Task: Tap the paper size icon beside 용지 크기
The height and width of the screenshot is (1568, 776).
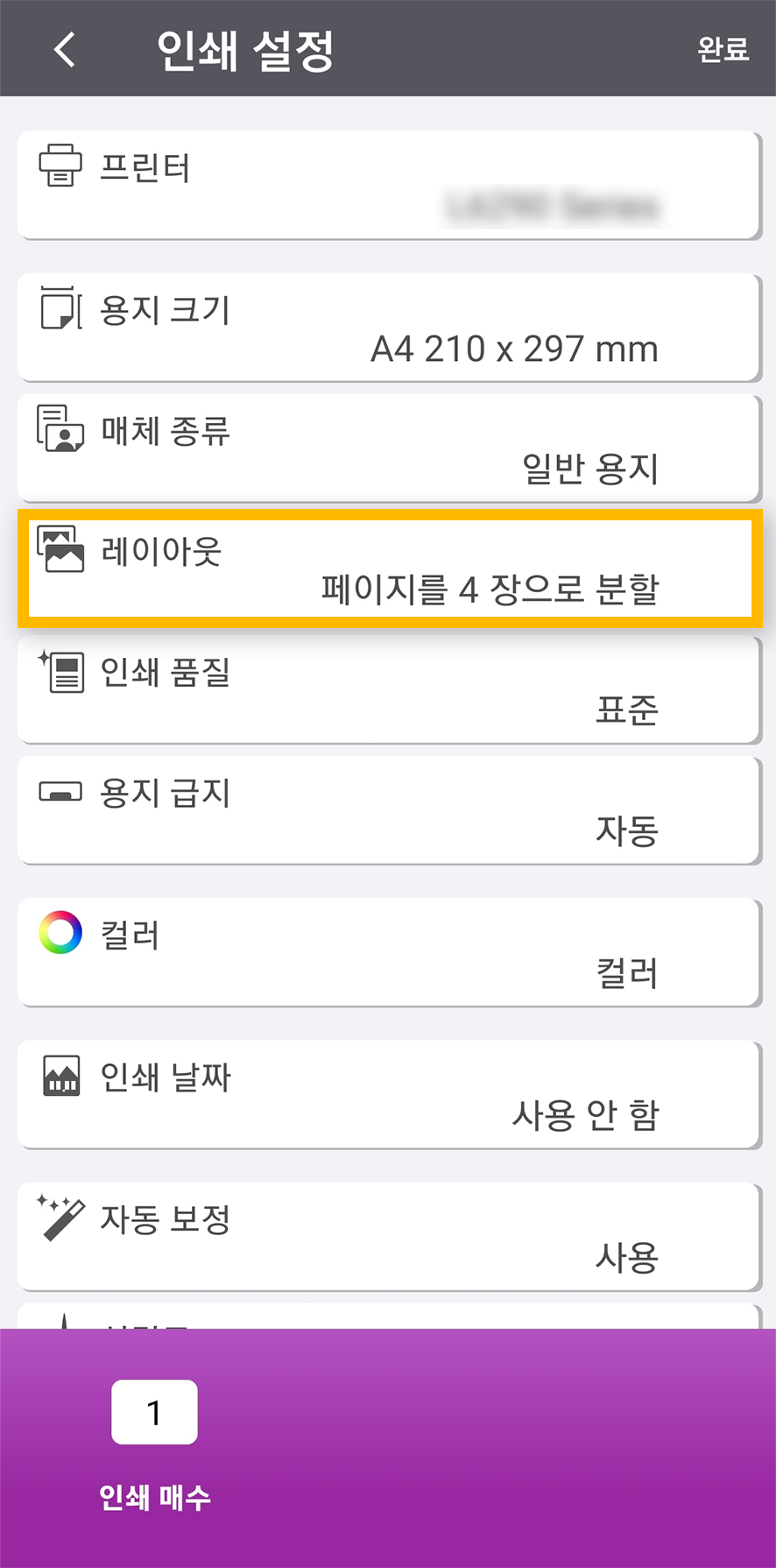Action: (x=60, y=307)
